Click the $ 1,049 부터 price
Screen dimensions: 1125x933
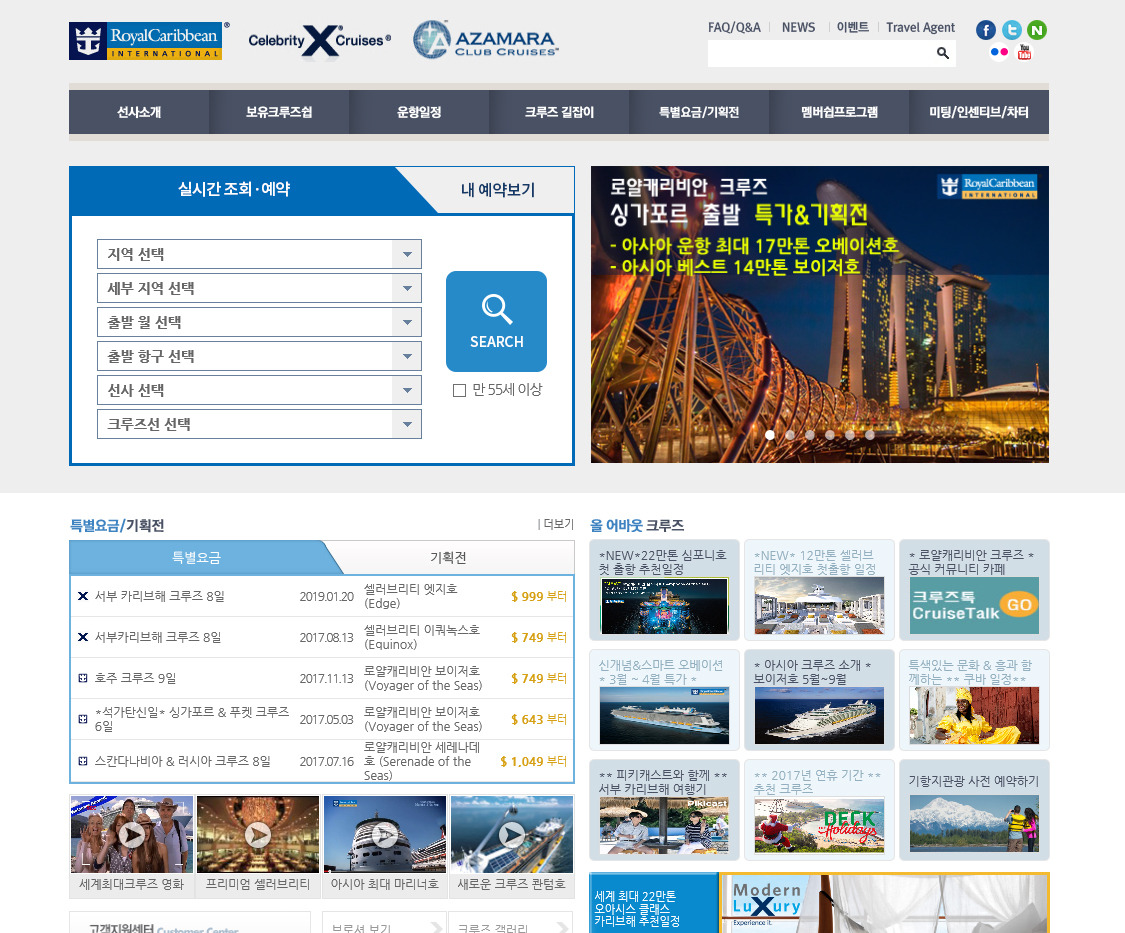tap(533, 761)
